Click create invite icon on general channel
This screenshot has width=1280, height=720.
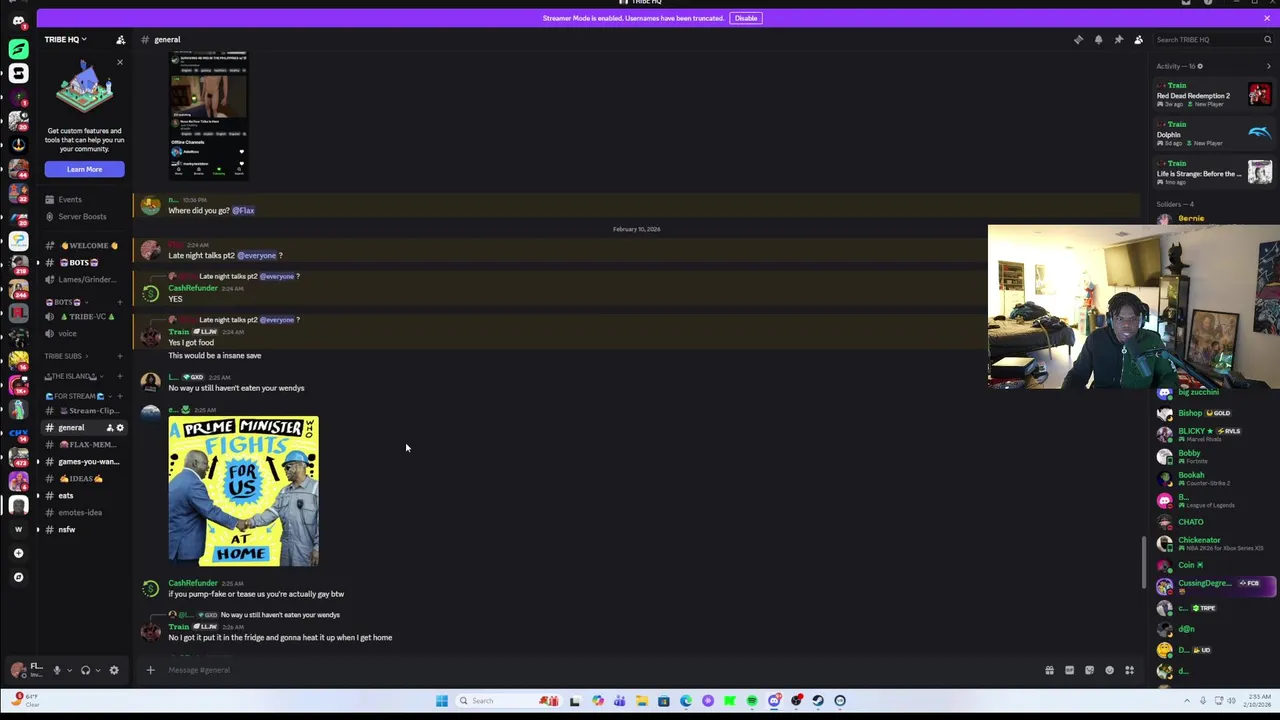pos(110,428)
